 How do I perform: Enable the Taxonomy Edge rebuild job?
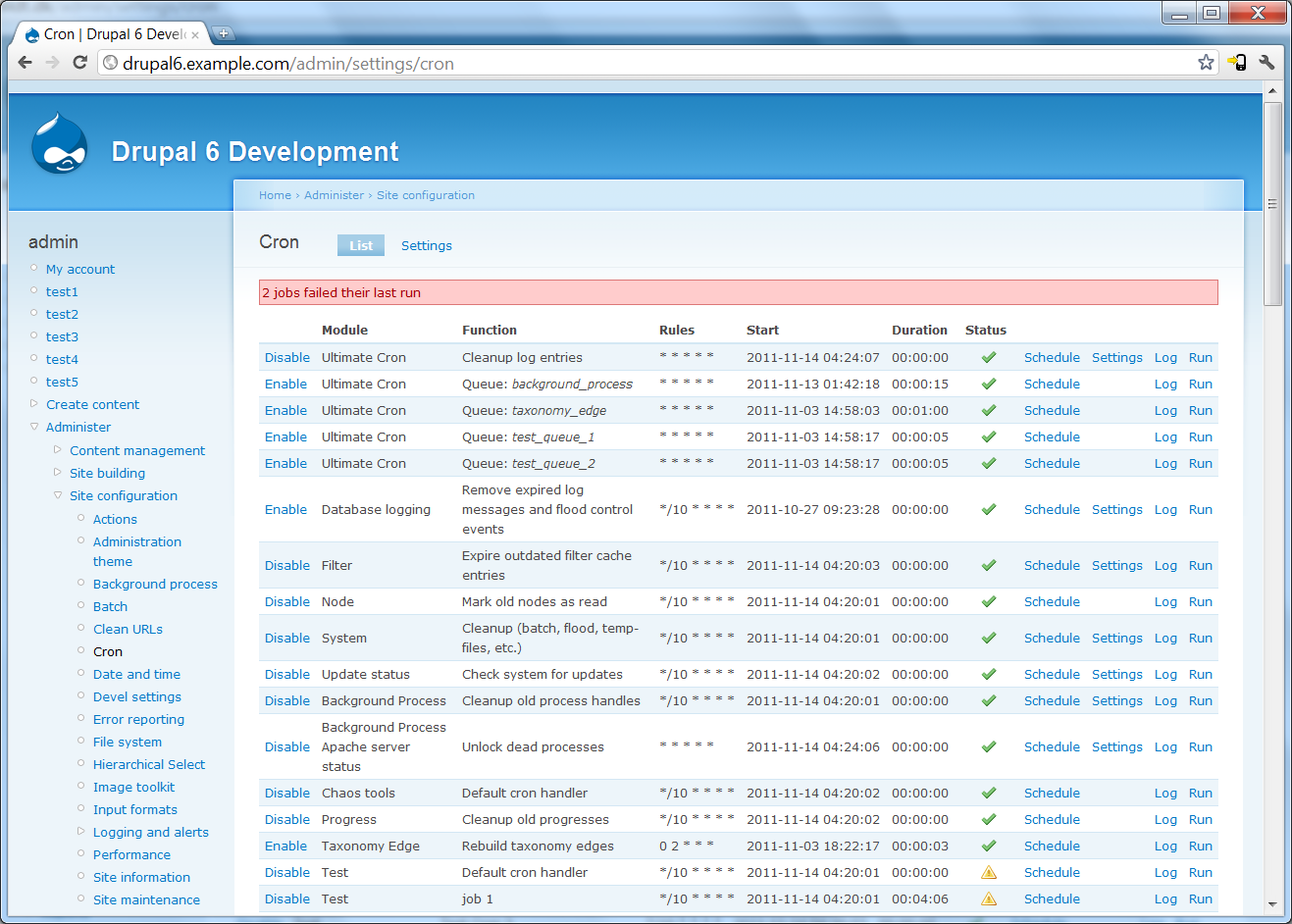click(x=285, y=846)
